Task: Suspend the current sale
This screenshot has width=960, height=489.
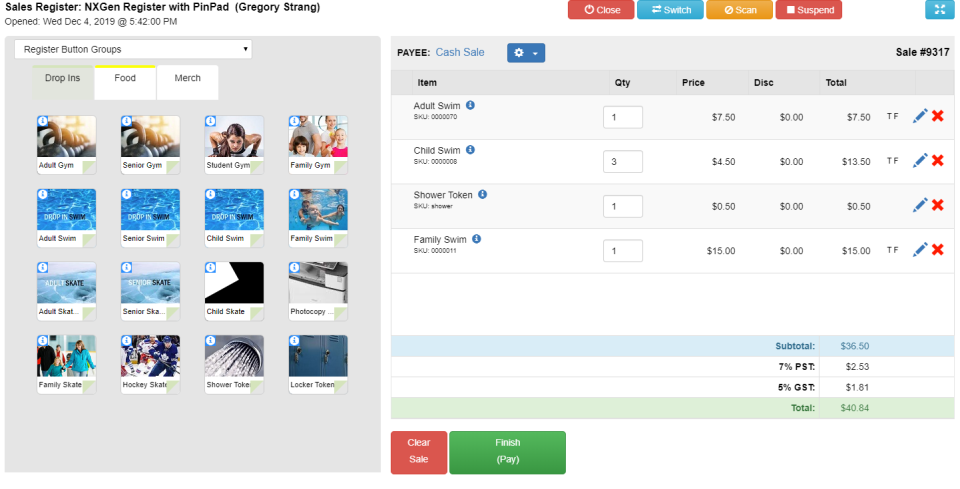Action: coord(809,10)
